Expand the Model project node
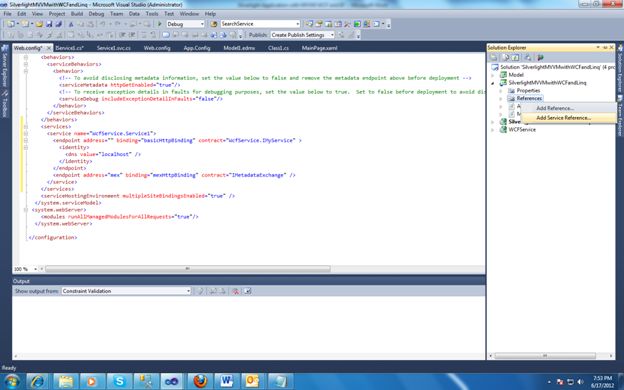This screenshot has width=624, height=390. 493,75
